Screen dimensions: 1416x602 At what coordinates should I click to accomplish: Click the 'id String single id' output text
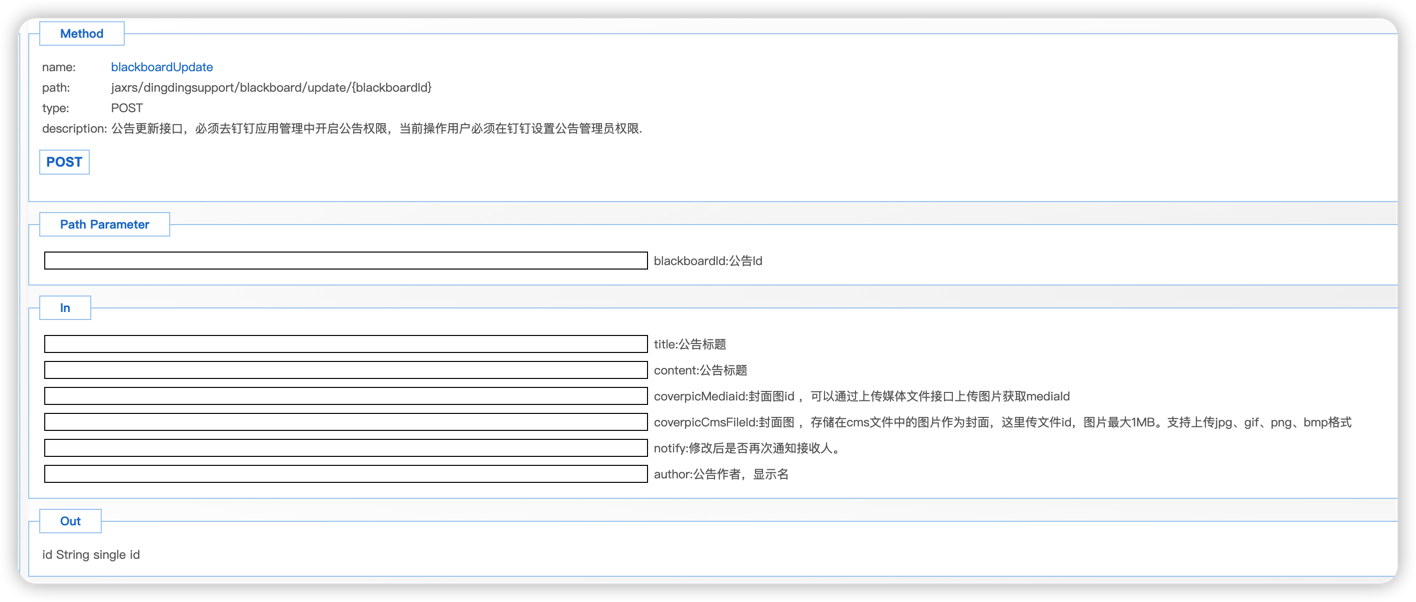[91, 555]
